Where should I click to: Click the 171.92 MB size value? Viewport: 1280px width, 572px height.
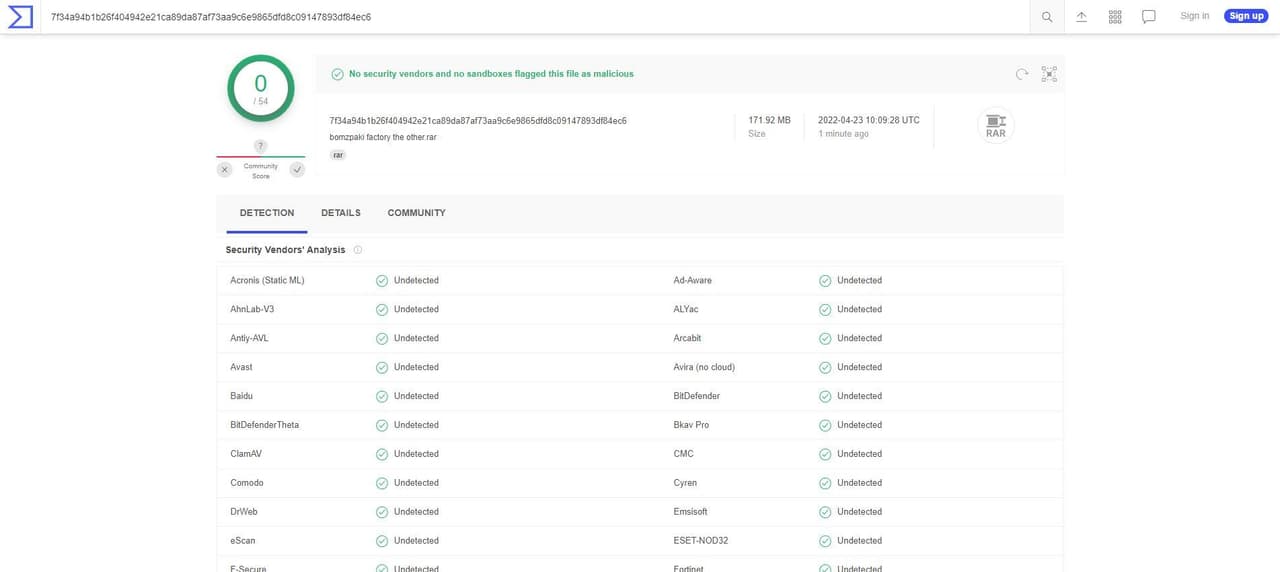(769, 120)
